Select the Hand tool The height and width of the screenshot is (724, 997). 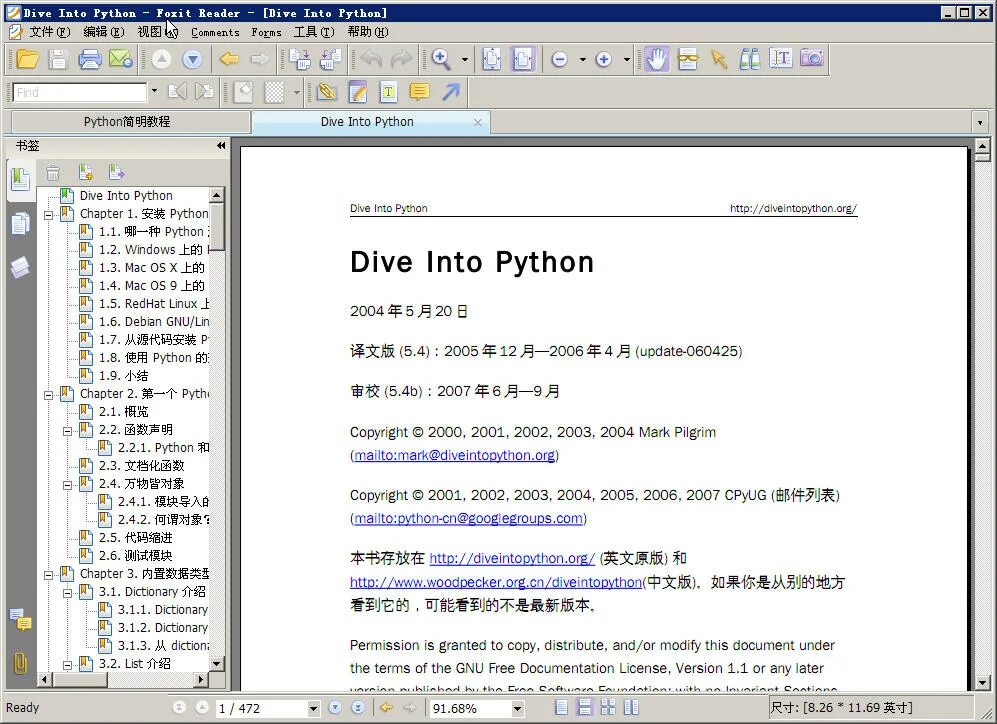point(657,59)
